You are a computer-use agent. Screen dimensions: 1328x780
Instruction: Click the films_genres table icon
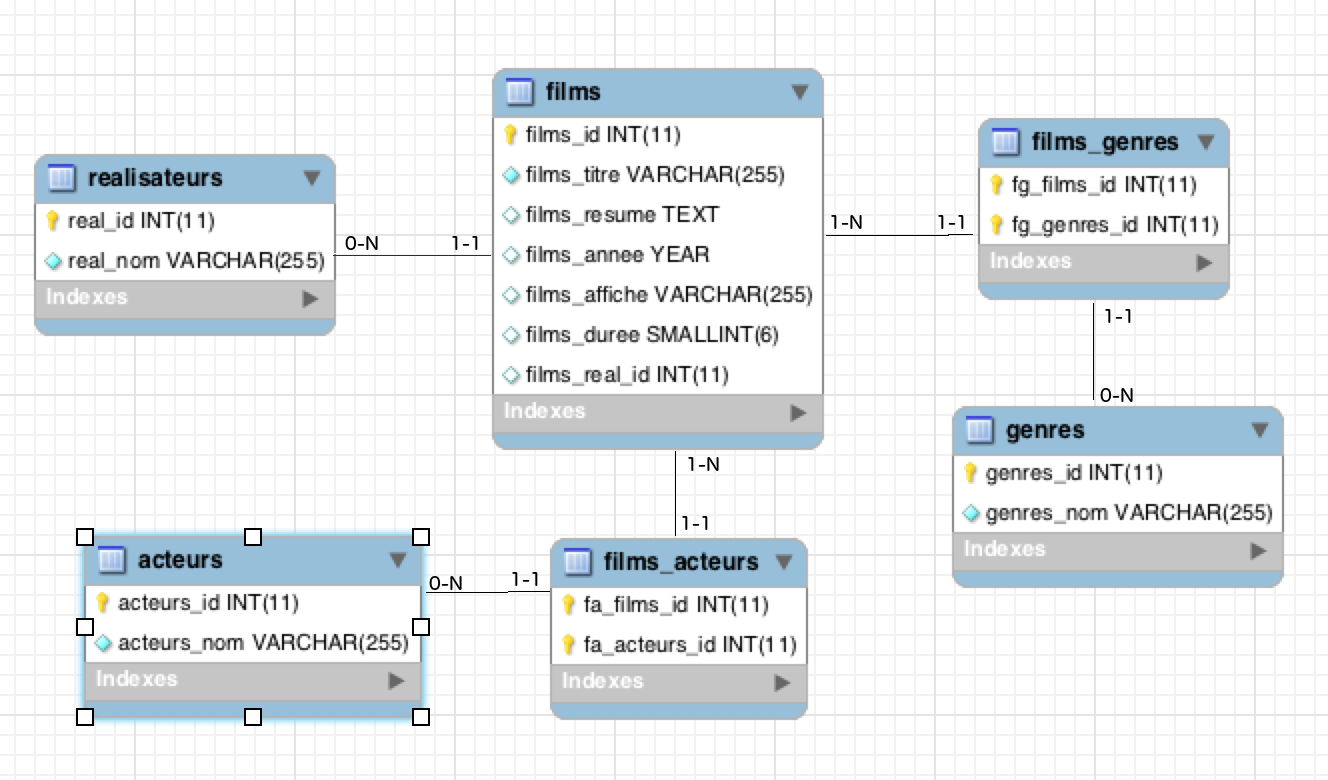[x=1005, y=143]
